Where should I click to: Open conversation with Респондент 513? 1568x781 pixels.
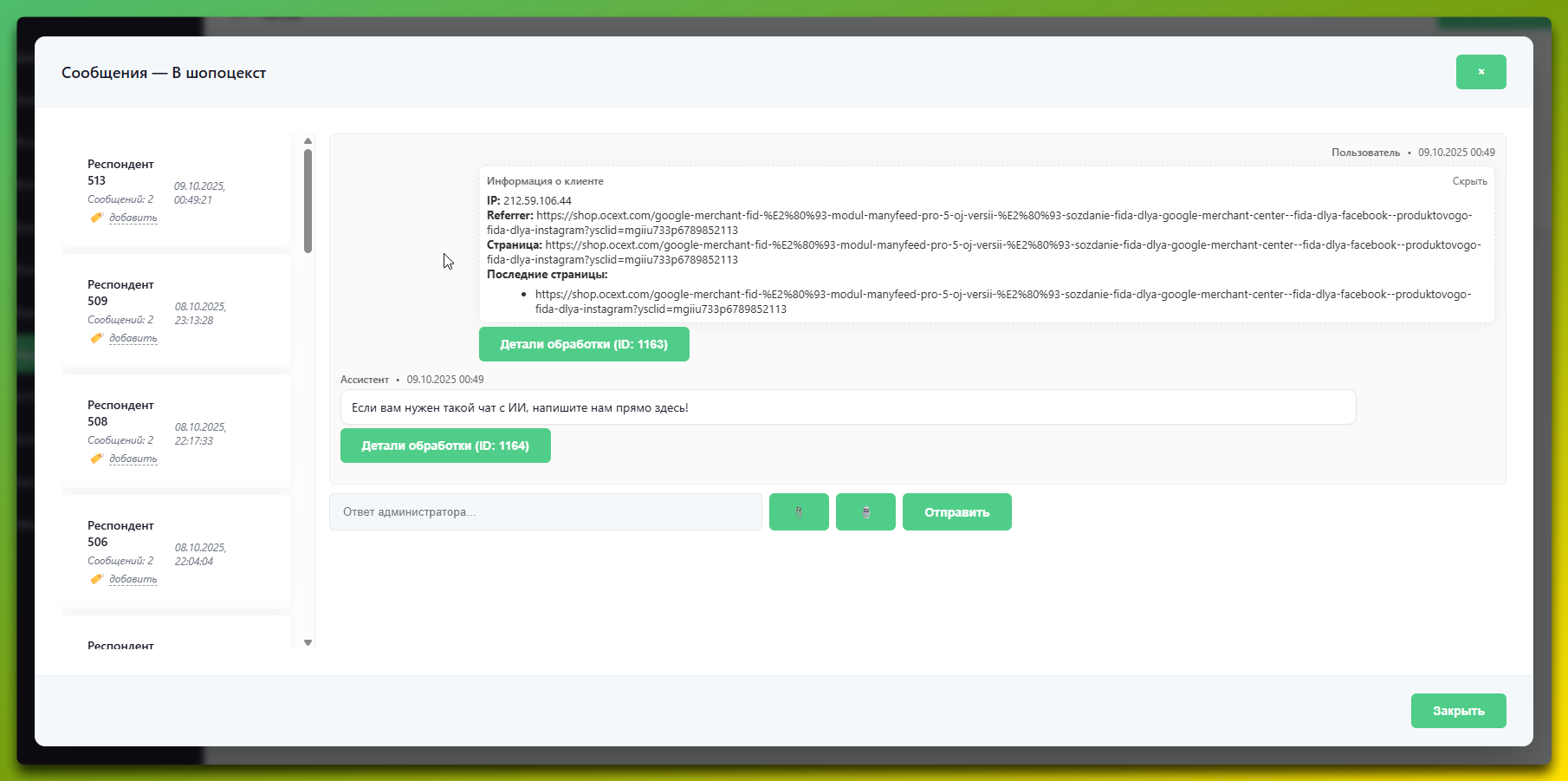120,172
